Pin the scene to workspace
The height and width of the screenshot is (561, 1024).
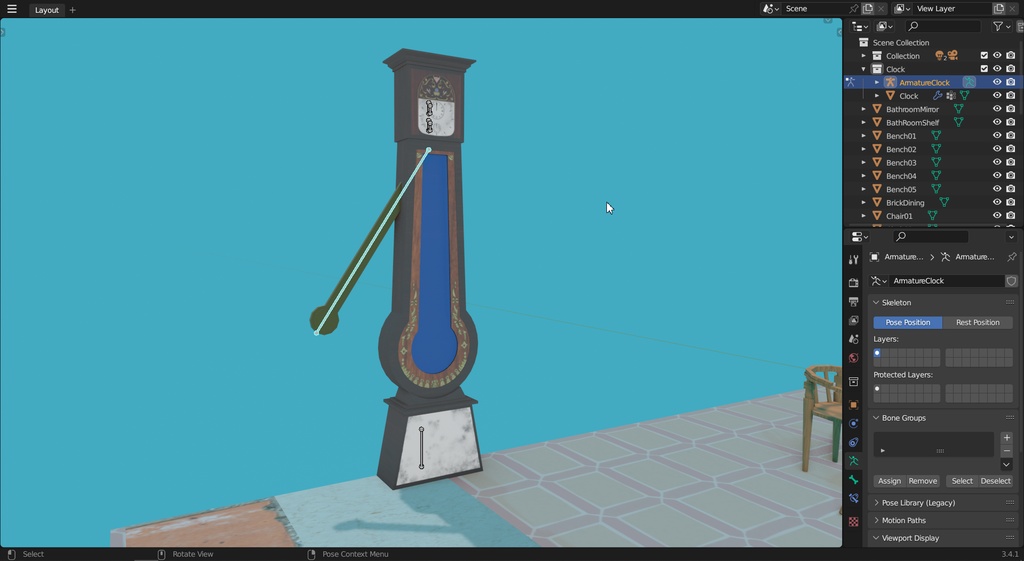(x=853, y=8)
